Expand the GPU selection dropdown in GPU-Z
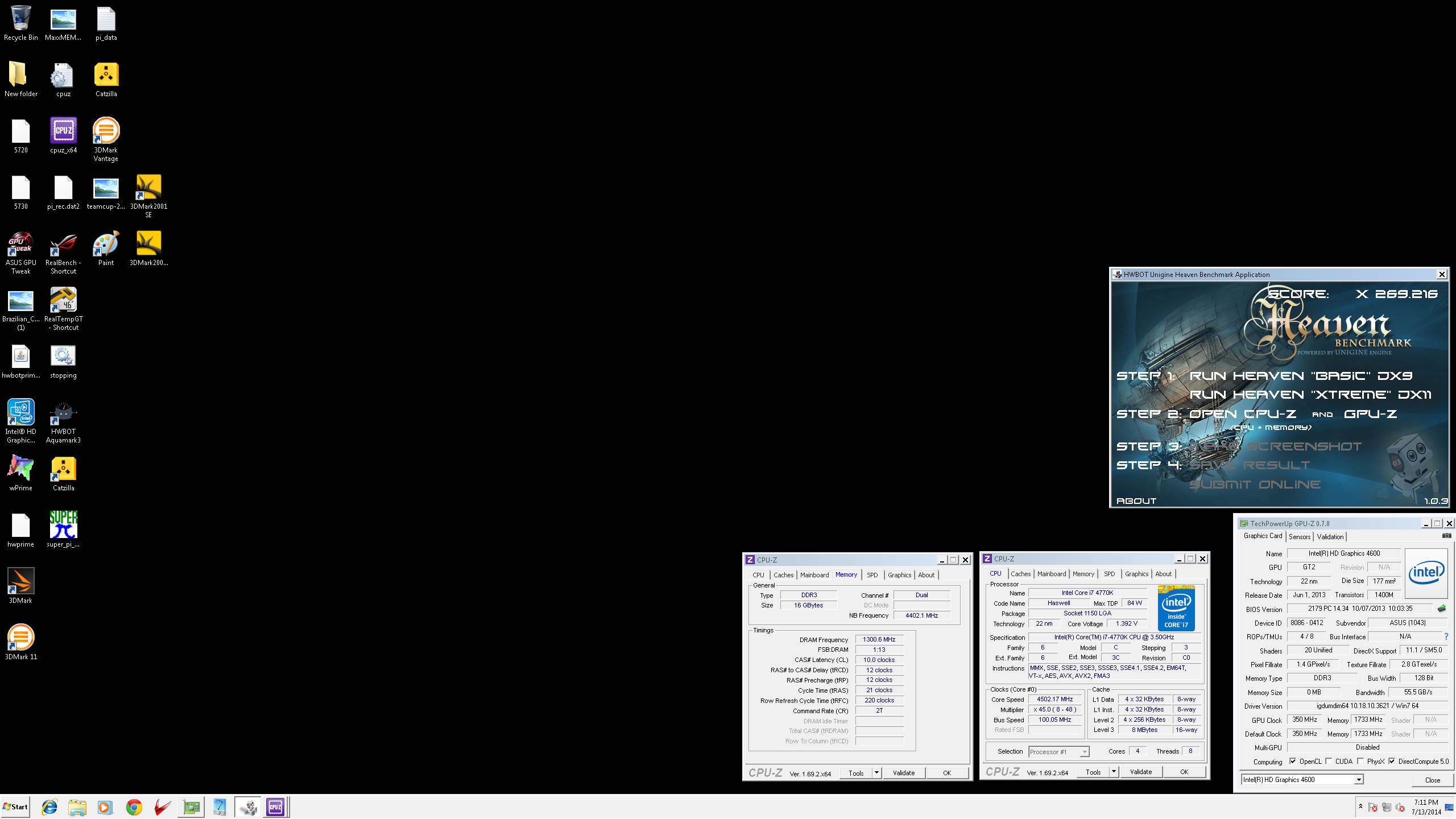The width and height of the screenshot is (1456, 819). [x=1358, y=780]
